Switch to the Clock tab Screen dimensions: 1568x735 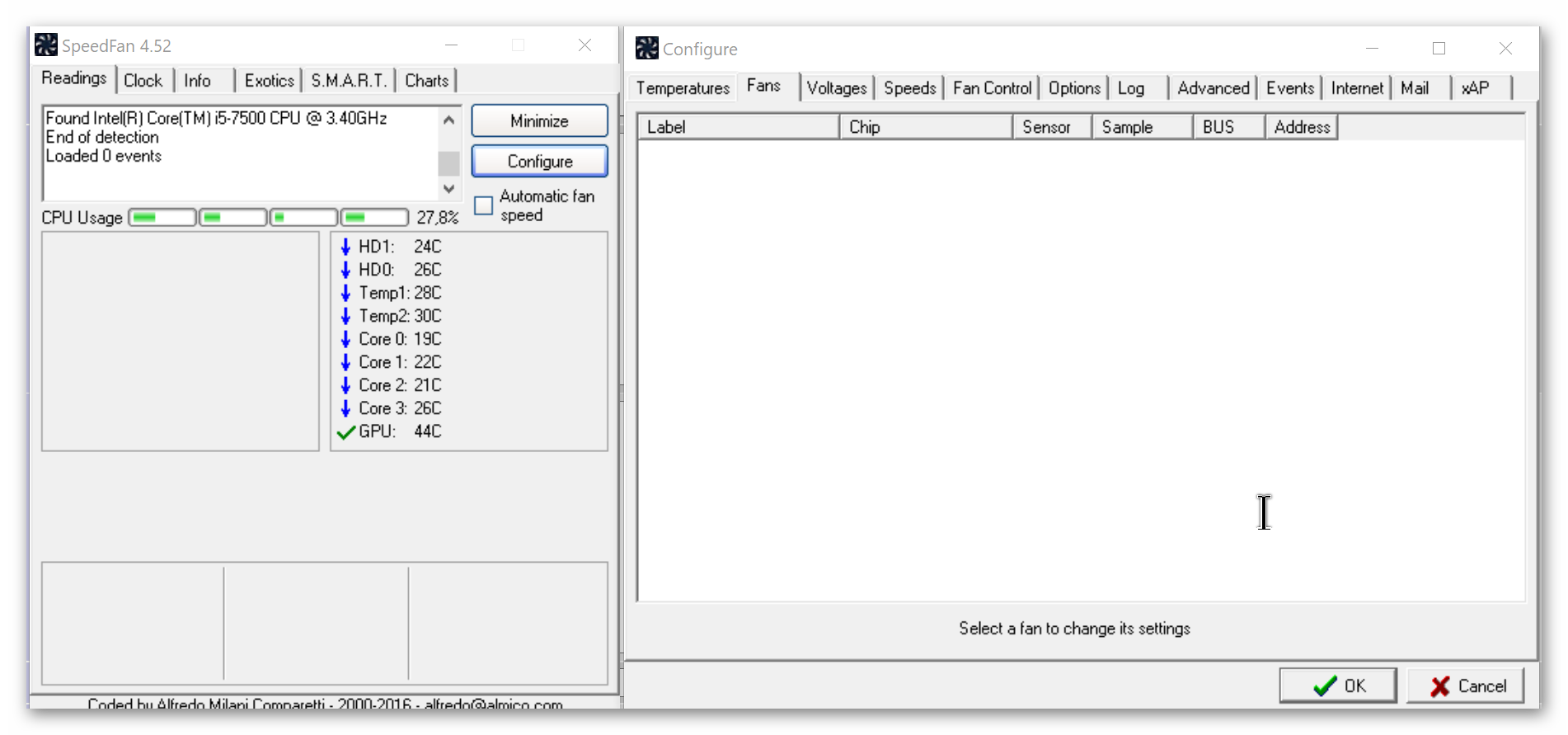(143, 81)
